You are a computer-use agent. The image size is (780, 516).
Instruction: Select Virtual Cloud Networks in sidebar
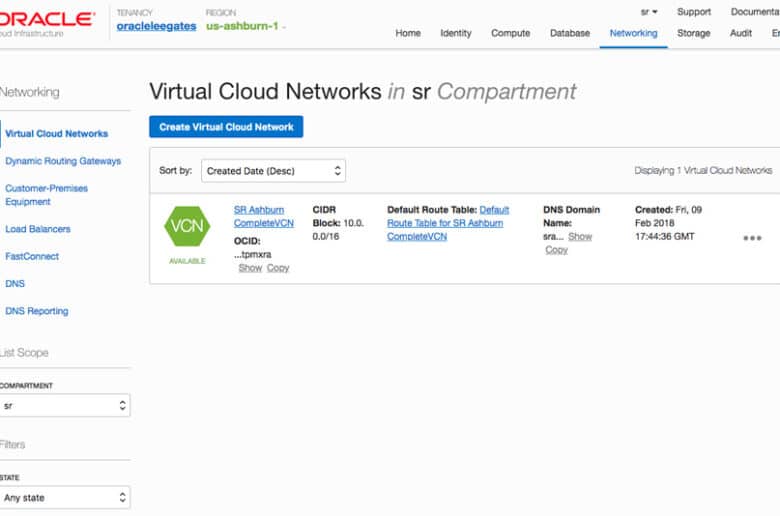coord(56,133)
